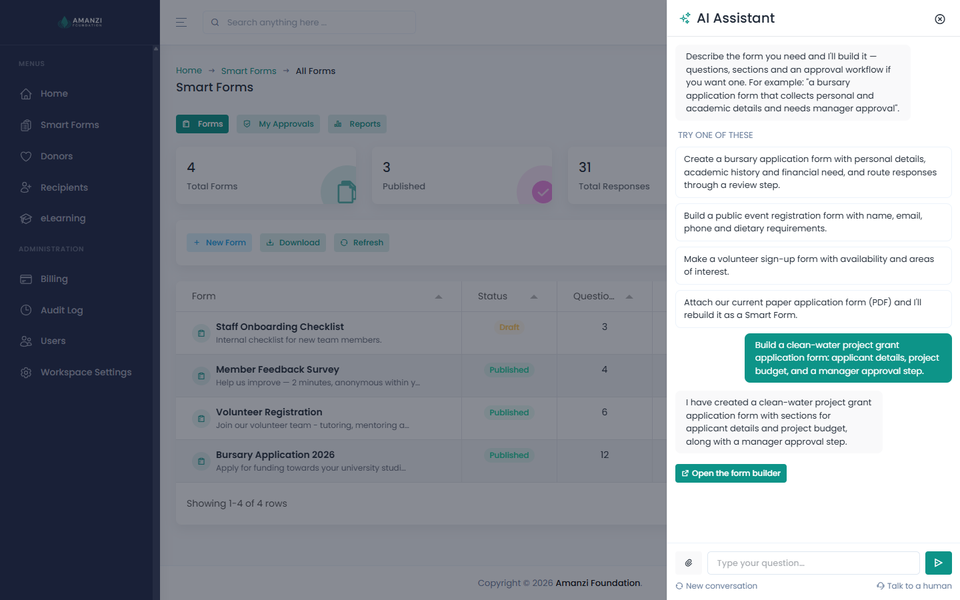Image resolution: width=960 pixels, height=600 pixels.
Task: Sort by Questions column arrow
Action: [x=629, y=296]
